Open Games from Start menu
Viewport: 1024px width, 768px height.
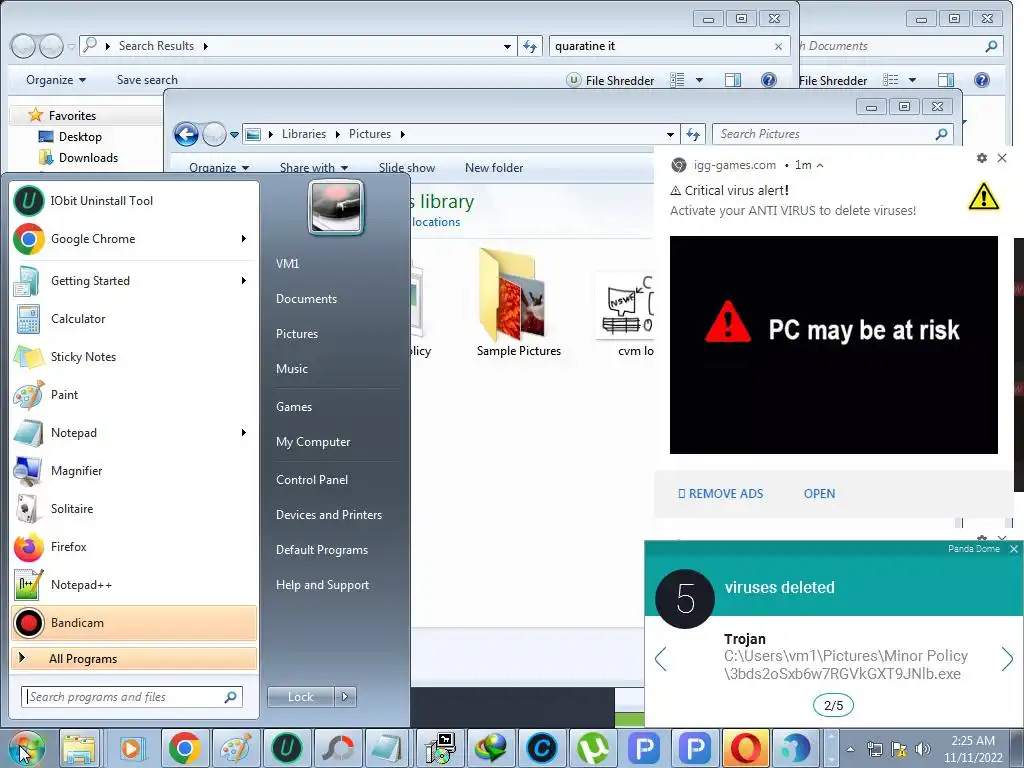(x=294, y=407)
